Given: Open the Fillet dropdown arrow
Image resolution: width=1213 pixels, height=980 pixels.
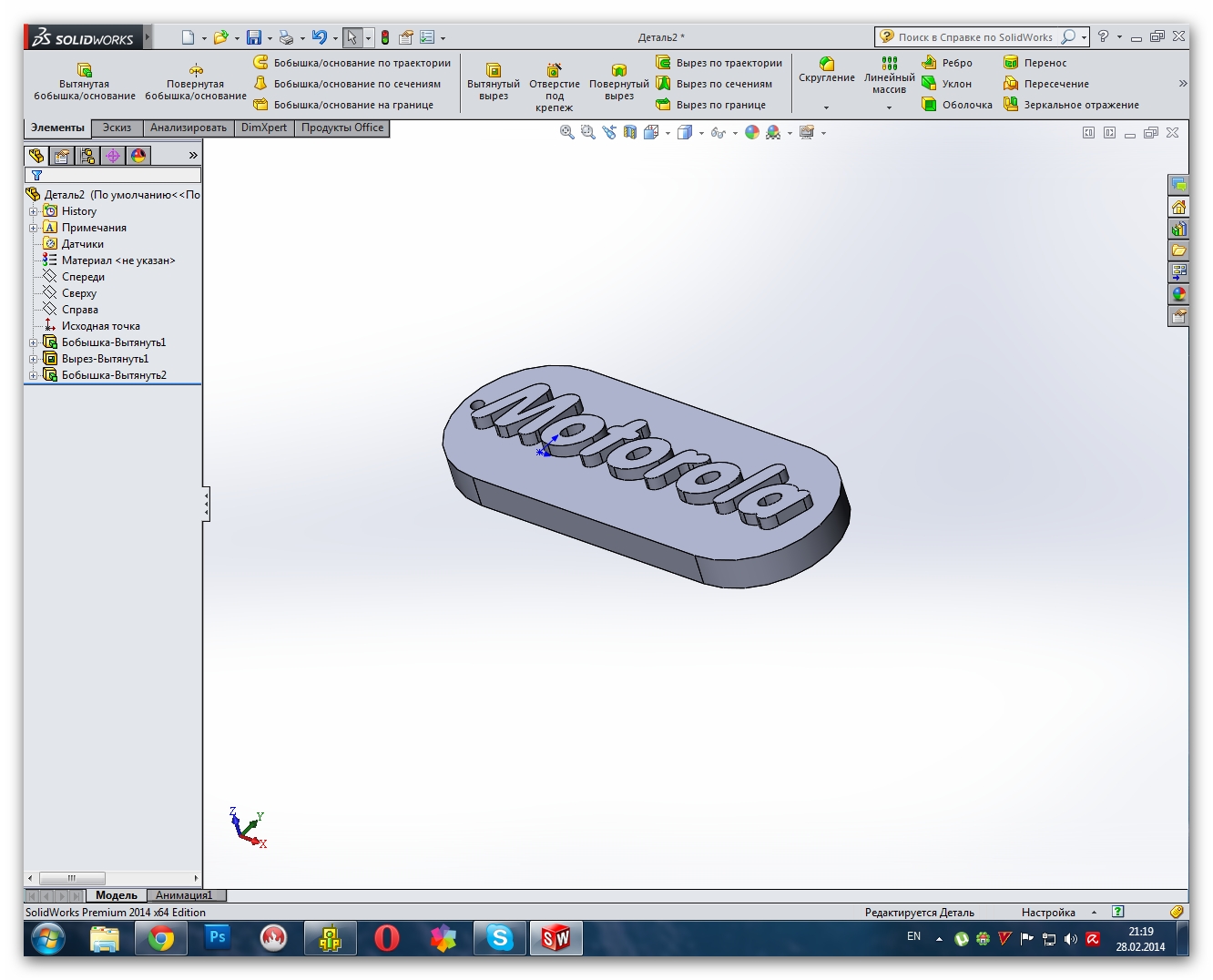Looking at the screenshot, I should click(x=827, y=107).
